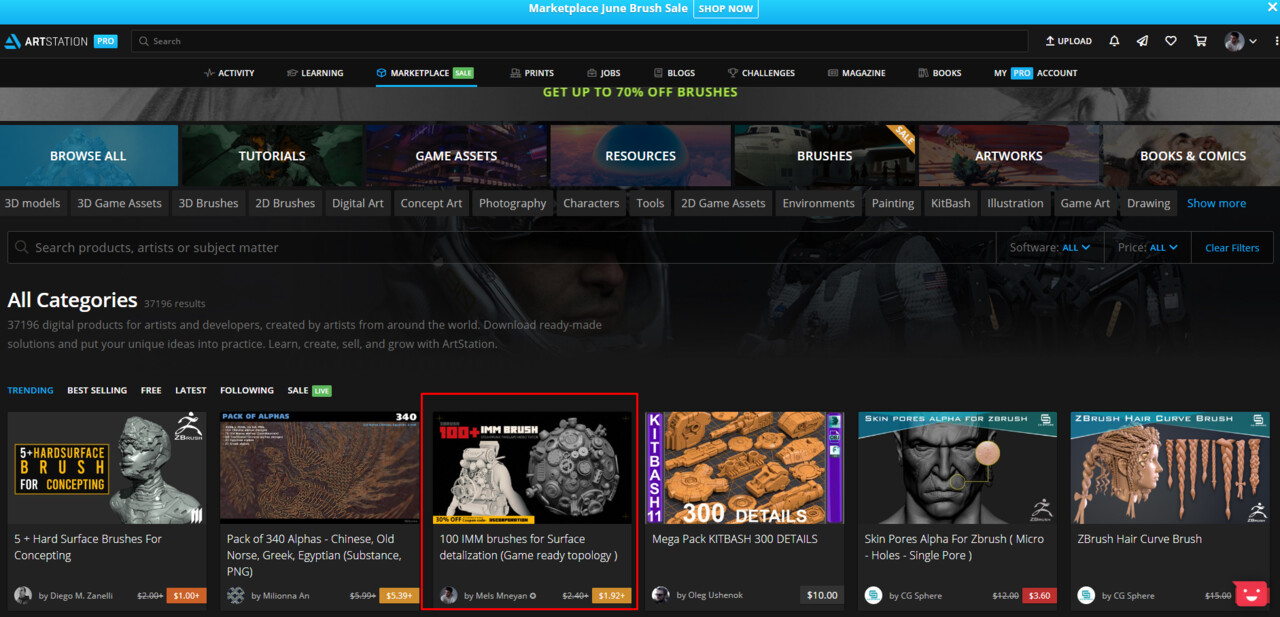Click Show more subcategories link

click(1216, 203)
